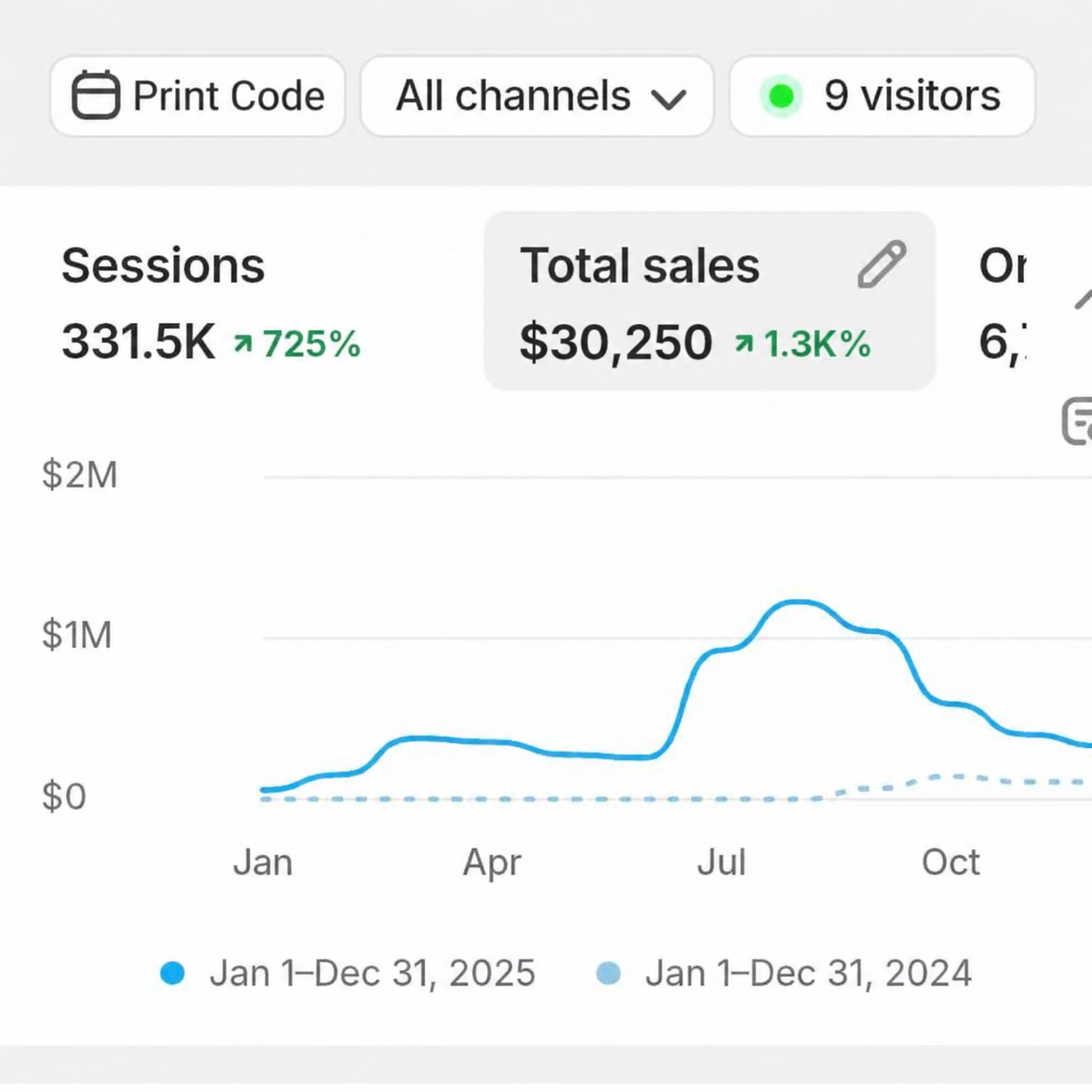Click the calendar icon beside Print Code
The width and height of the screenshot is (1092, 1092).
click(96, 95)
